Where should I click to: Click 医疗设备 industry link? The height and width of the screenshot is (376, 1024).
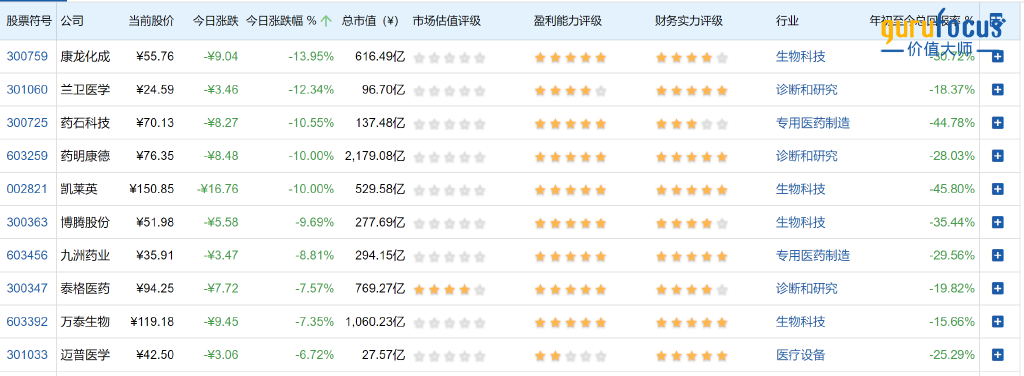click(800, 355)
